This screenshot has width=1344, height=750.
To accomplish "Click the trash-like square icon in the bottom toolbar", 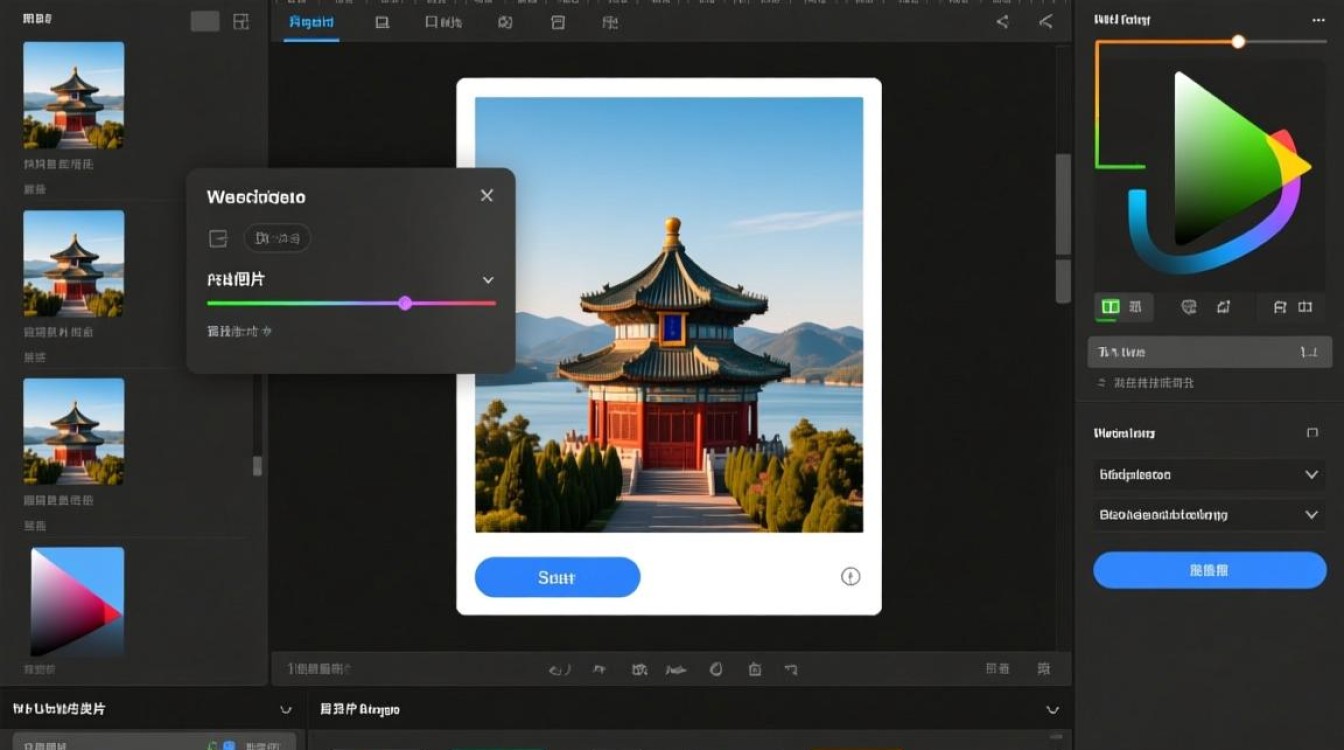I will click(755, 669).
